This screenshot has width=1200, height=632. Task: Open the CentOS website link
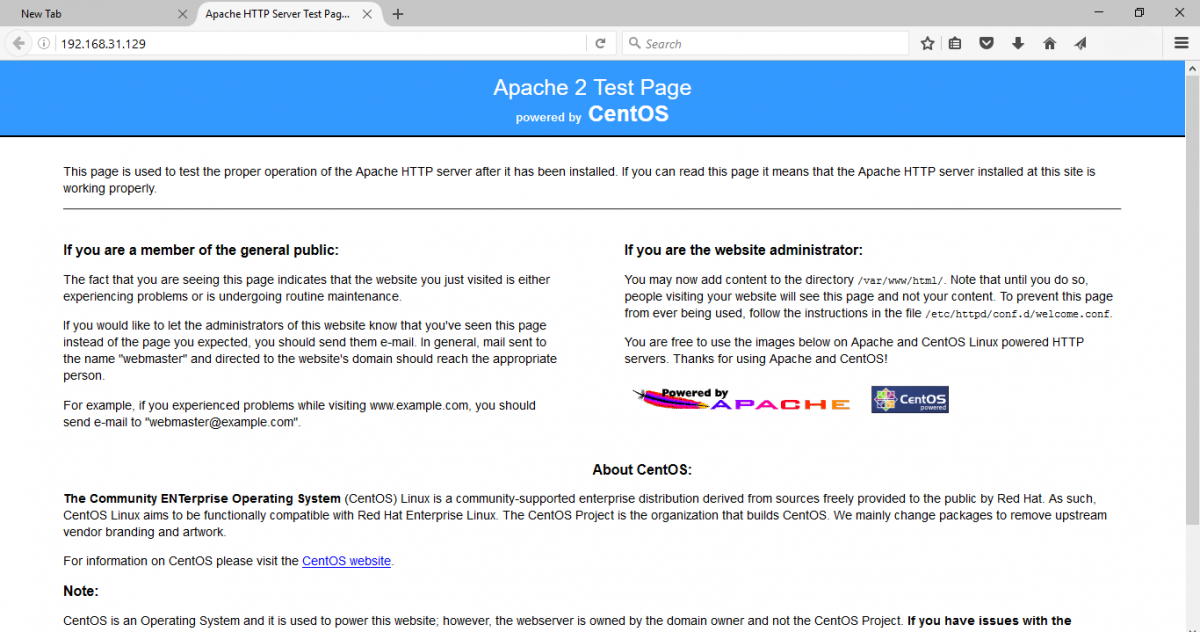point(346,561)
